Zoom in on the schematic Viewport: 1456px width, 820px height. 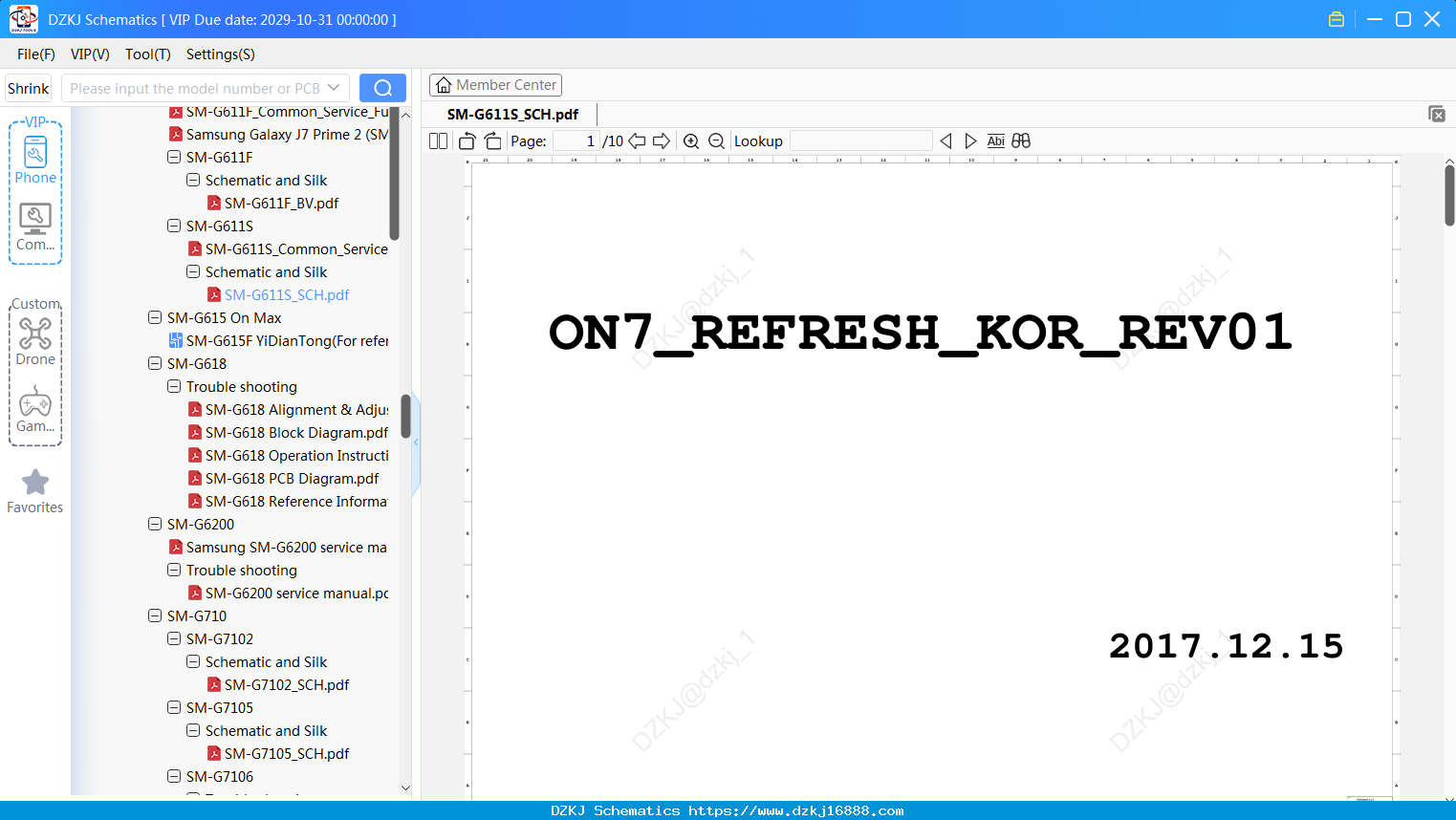[x=691, y=141]
